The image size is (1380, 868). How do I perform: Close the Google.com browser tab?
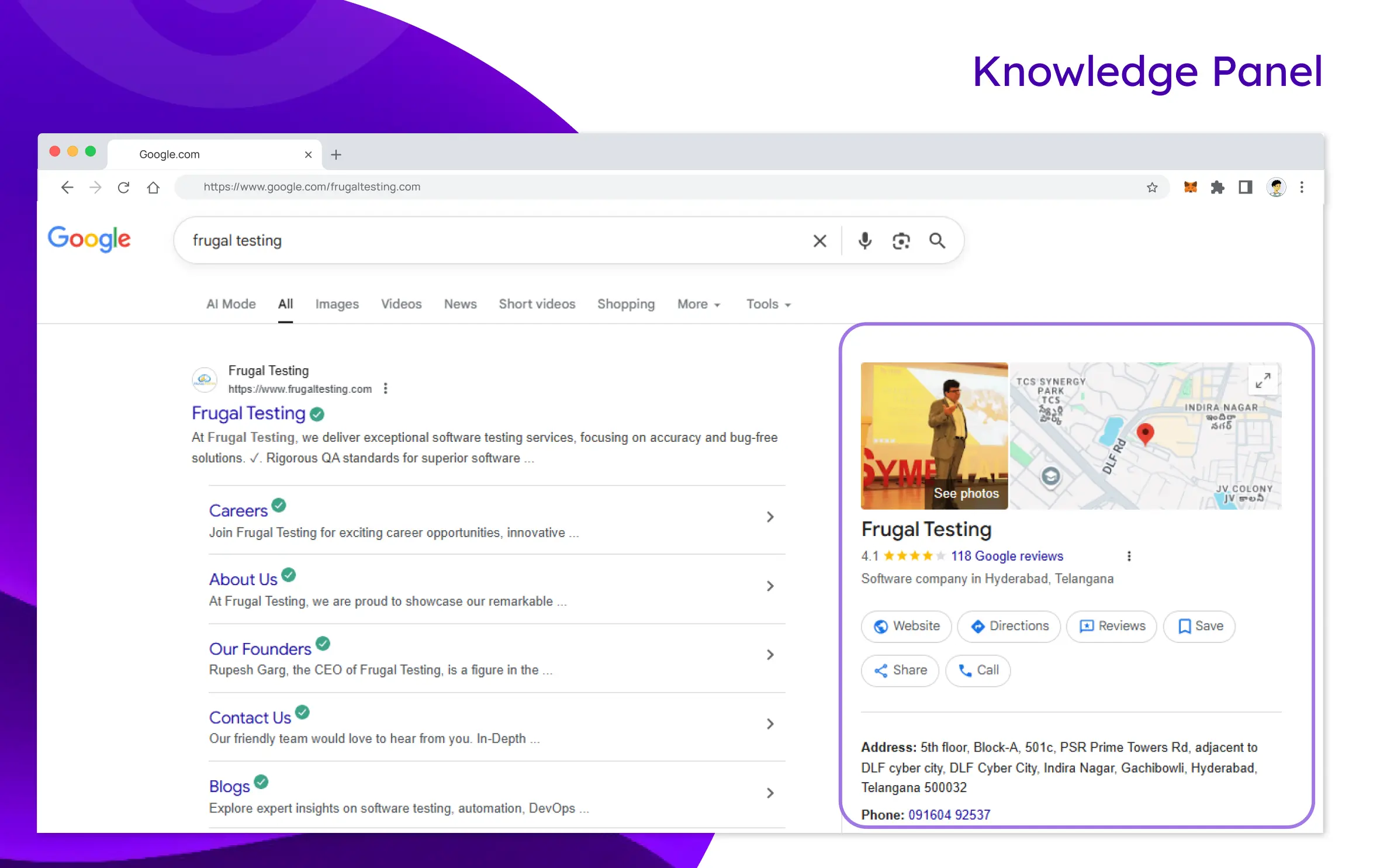tap(308, 154)
